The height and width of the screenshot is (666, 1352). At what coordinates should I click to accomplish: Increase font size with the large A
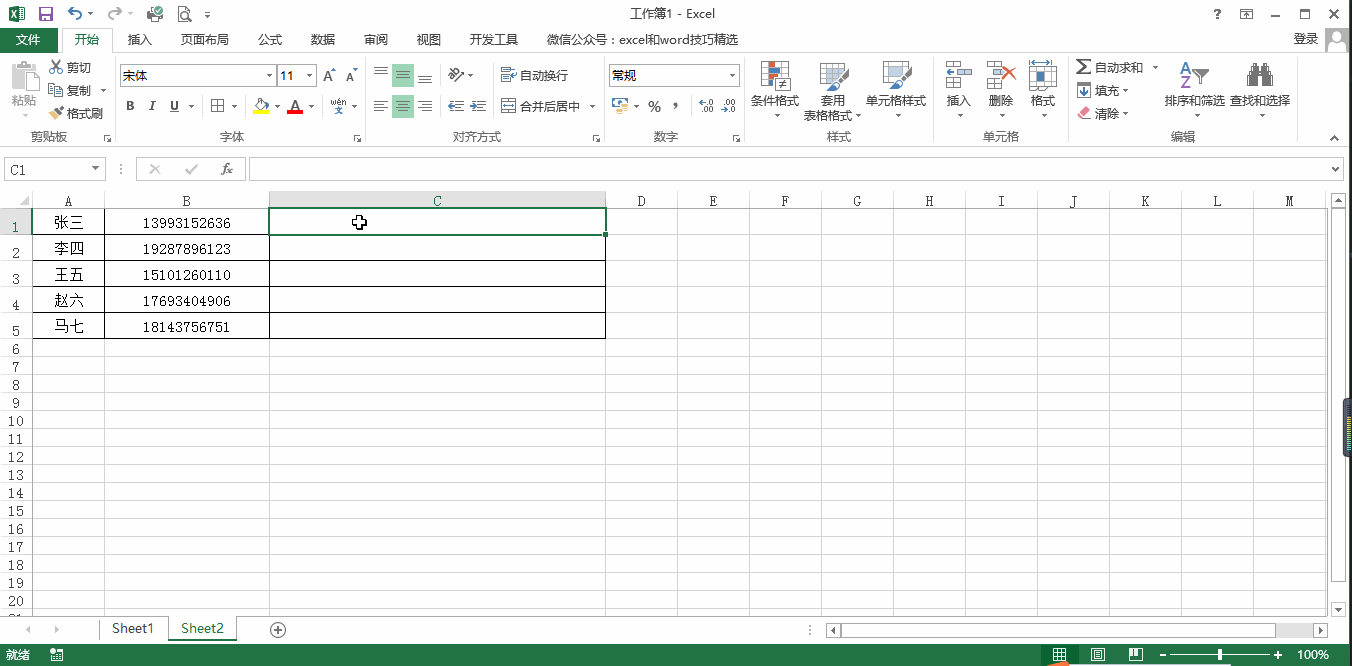pos(329,76)
